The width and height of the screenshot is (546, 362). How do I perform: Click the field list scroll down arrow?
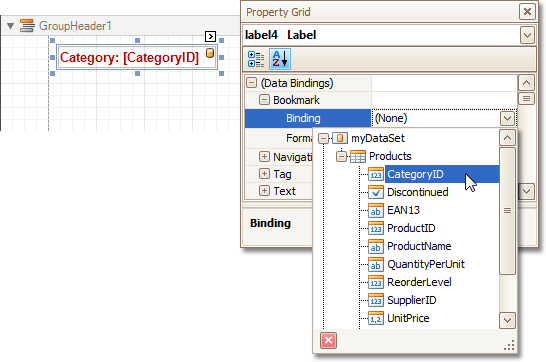(x=507, y=320)
